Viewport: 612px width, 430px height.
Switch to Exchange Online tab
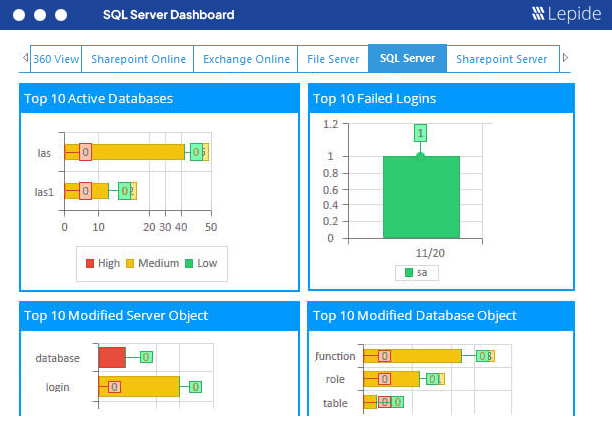(x=246, y=59)
